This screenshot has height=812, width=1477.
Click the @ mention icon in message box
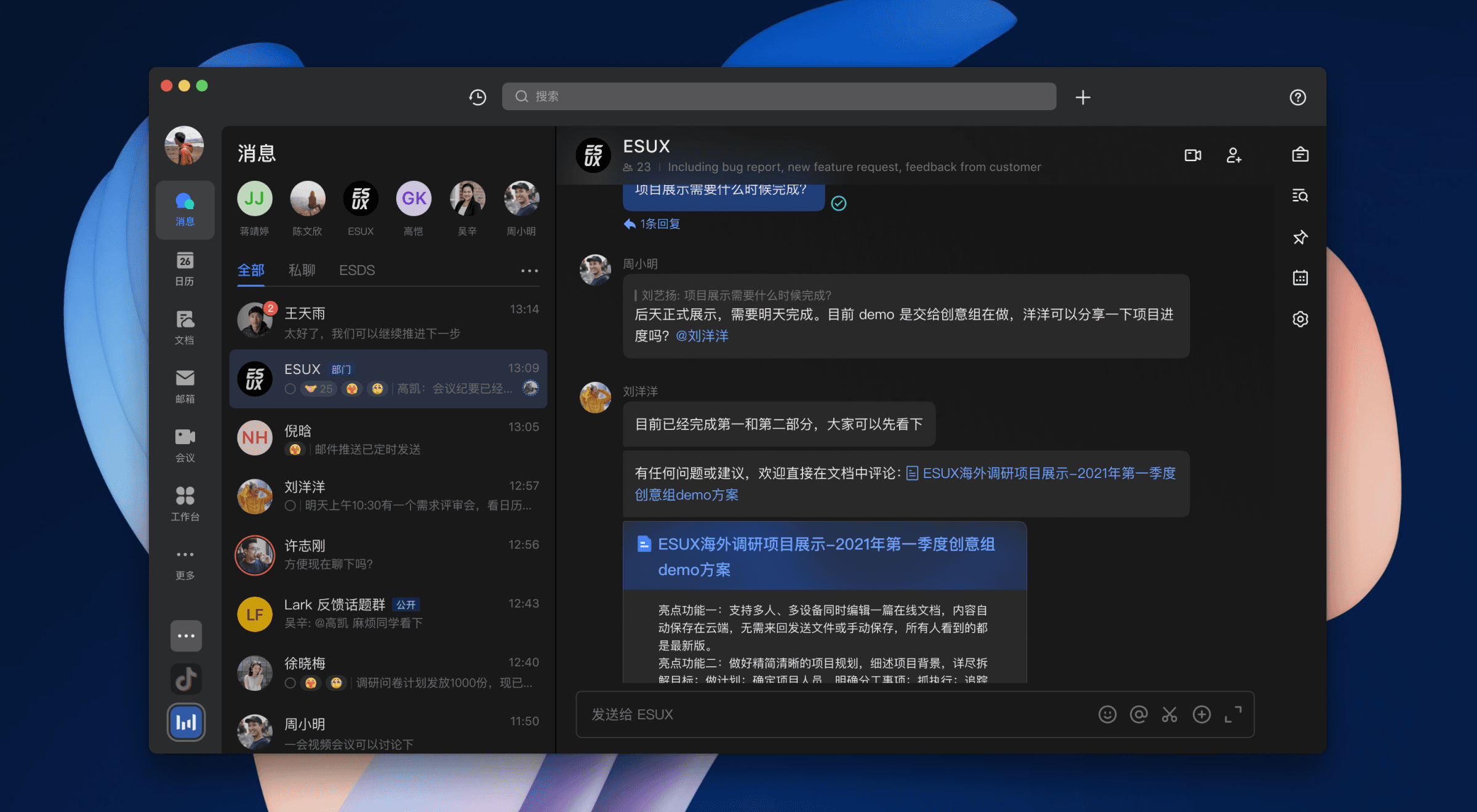tap(1139, 714)
